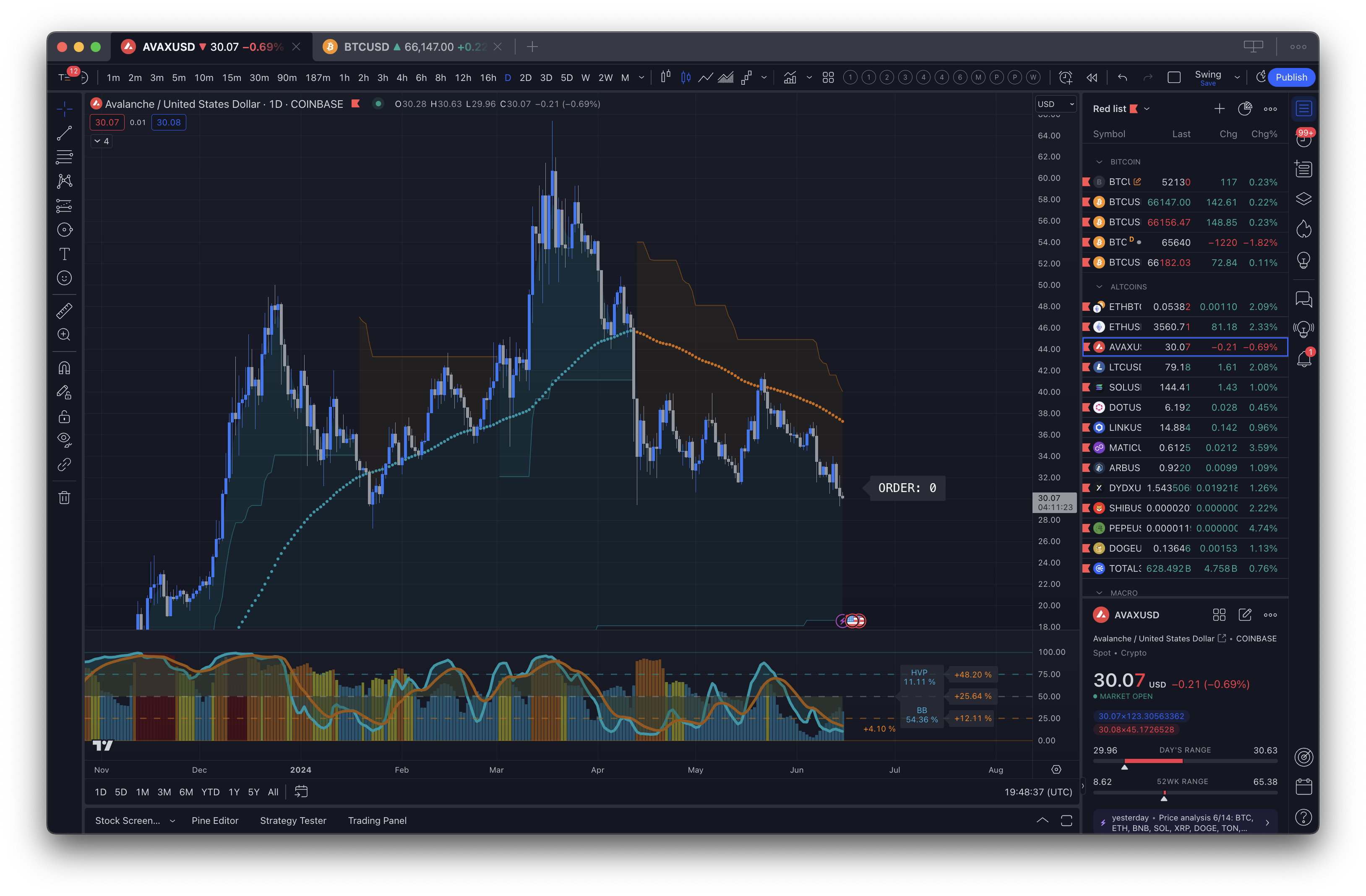
Task: Open the calendar icon in right sidebar
Action: [1303, 787]
